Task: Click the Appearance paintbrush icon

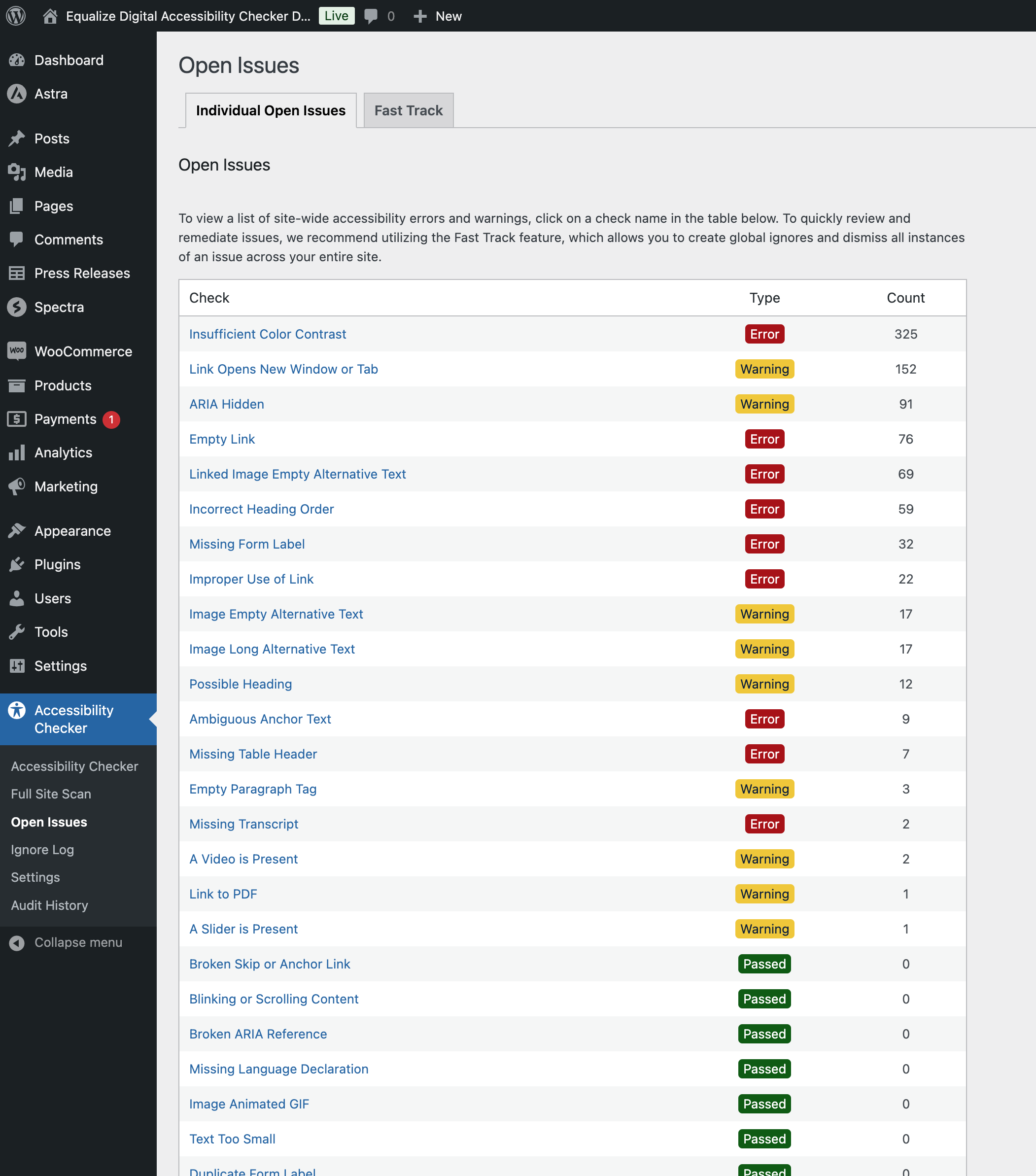Action: (17, 530)
